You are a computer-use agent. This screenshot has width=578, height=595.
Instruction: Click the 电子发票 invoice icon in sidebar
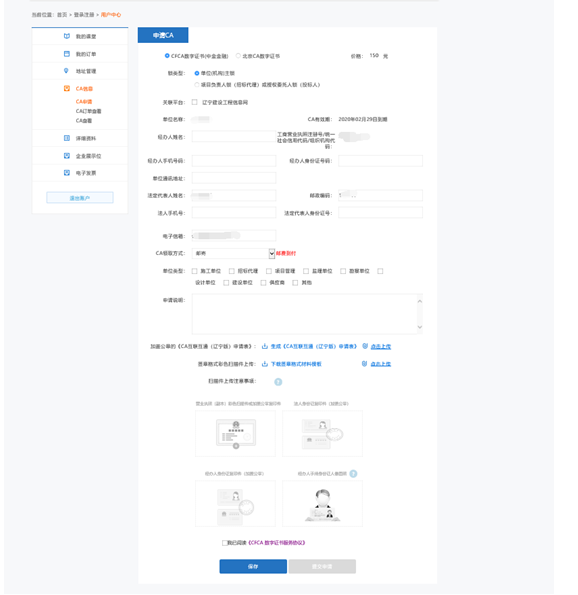(67, 173)
